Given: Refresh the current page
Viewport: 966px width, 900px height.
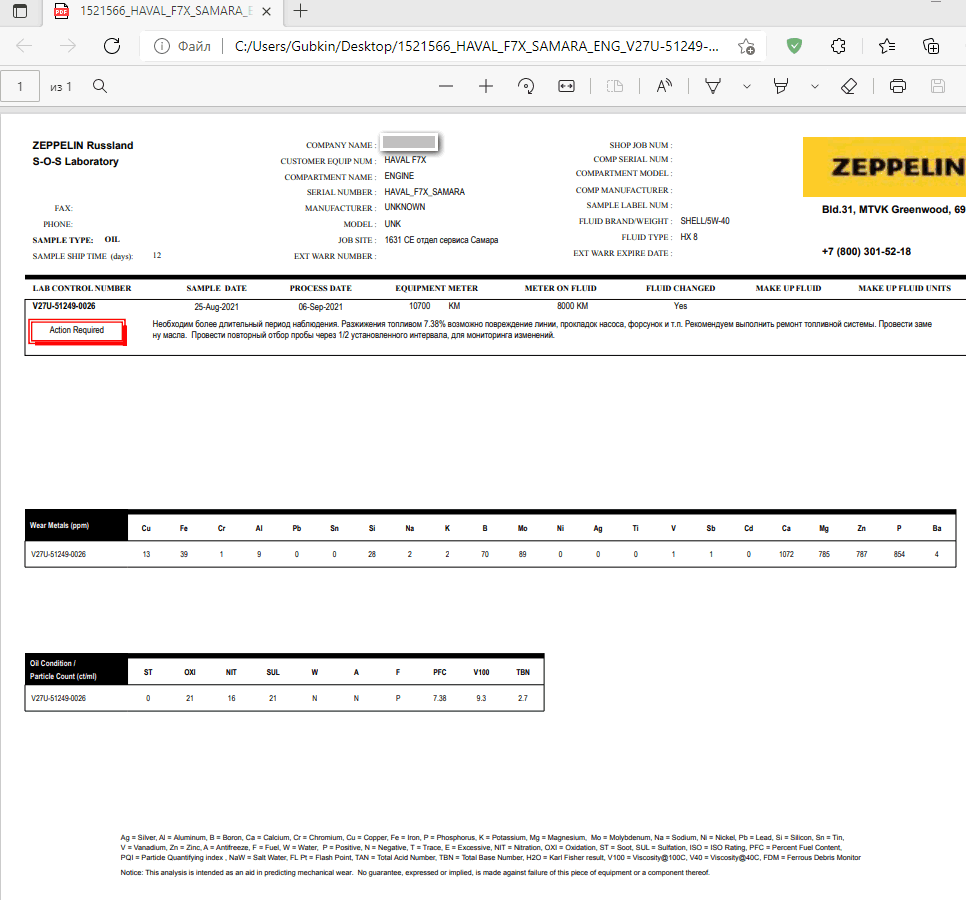Looking at the screenshot, I should coord(112,46).
